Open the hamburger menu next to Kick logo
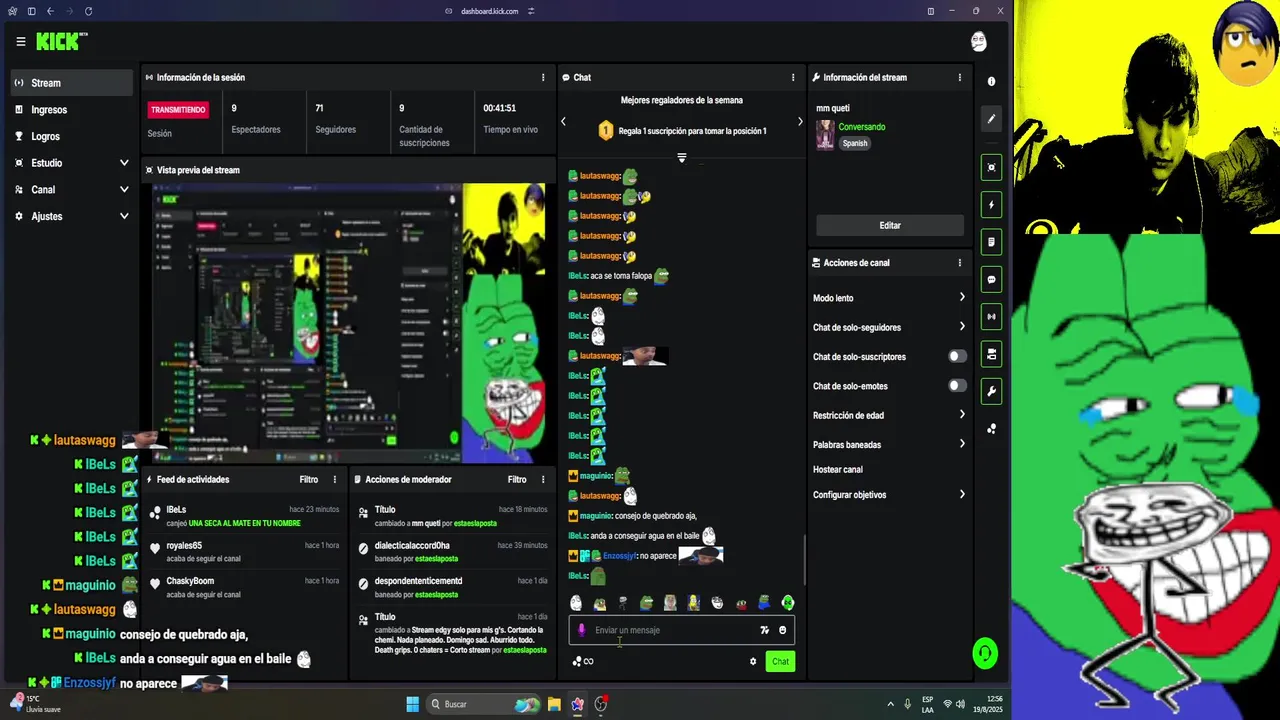Screen dimensions: 1280x720 20,42
